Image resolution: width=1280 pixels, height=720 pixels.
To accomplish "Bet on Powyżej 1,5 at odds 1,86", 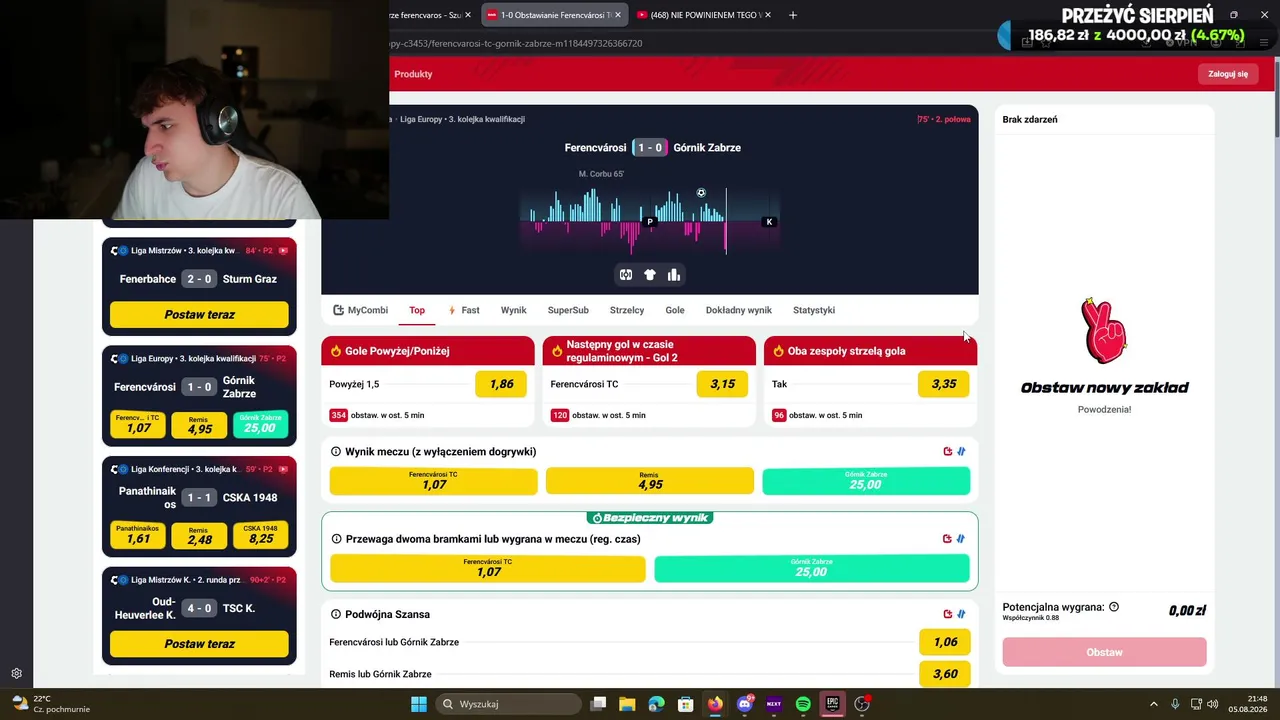I will tap(501, 384).
